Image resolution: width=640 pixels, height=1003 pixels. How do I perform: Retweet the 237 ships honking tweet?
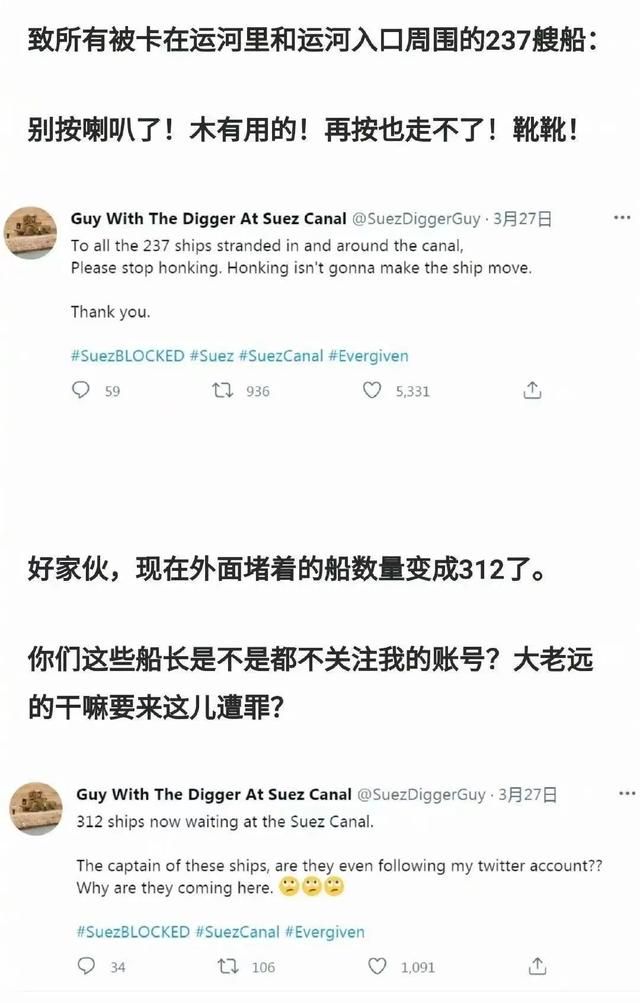[222, 390]
